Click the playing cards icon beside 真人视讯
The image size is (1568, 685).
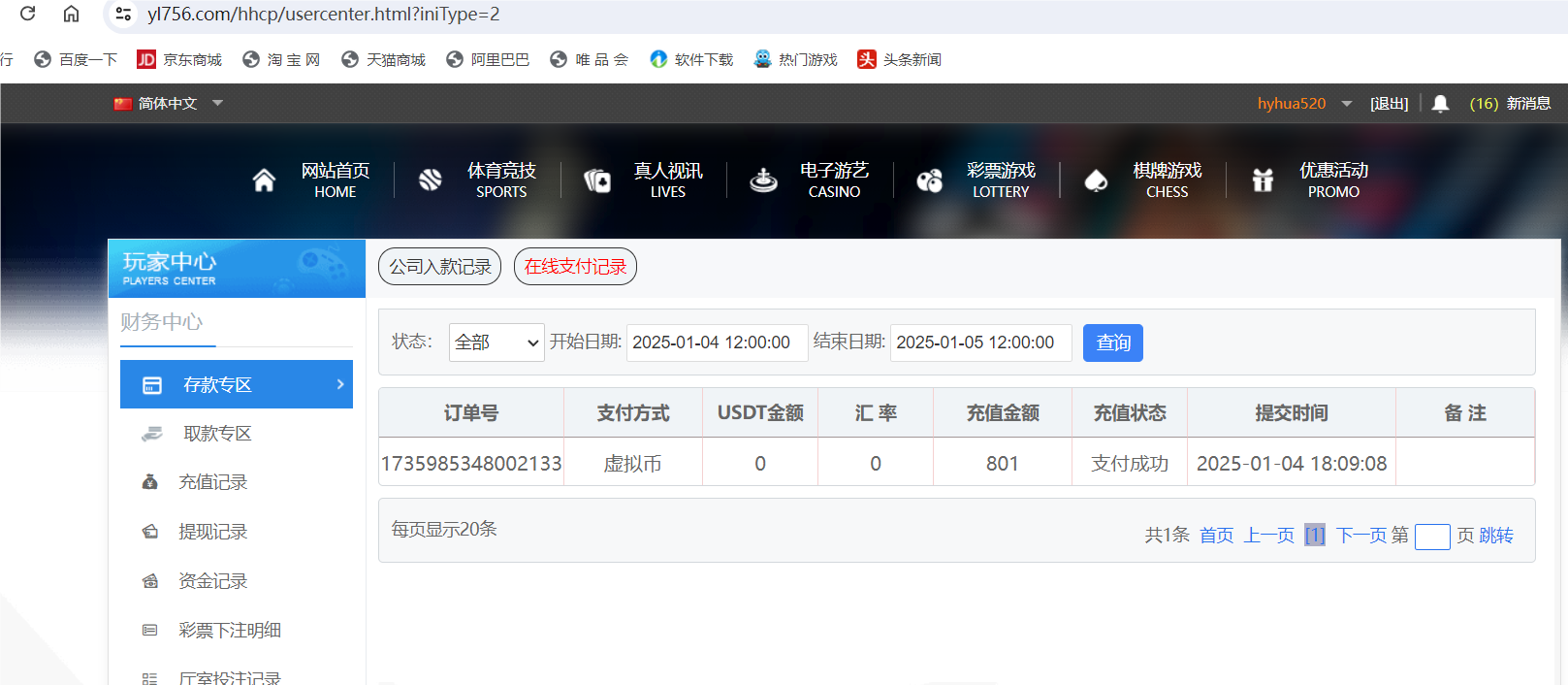click(597, 180)
